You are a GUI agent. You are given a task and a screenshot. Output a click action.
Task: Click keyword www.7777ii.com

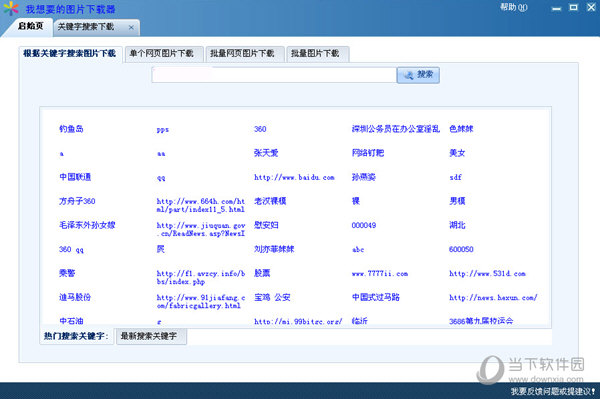(x=380, y=274)
